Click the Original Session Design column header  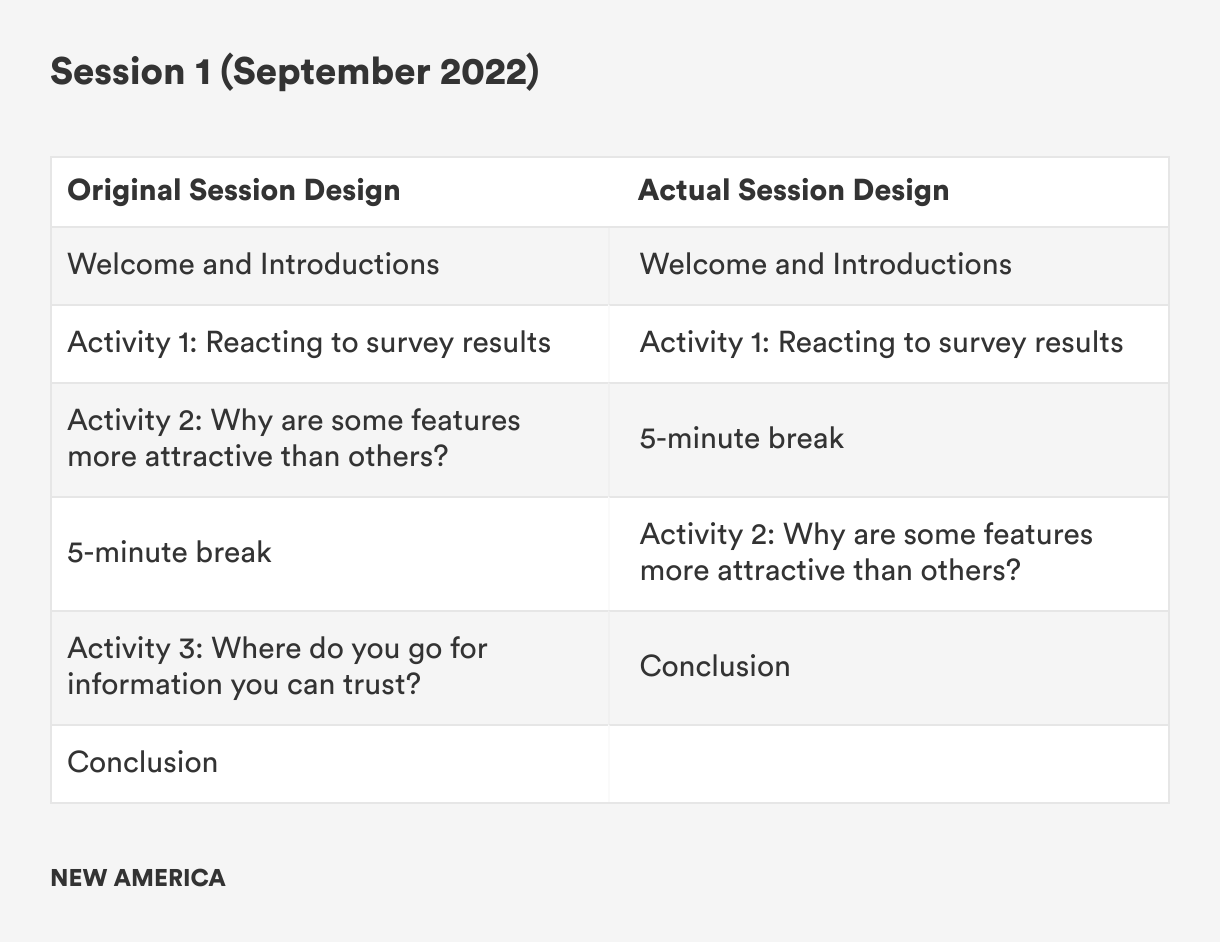tap(233, 190)
